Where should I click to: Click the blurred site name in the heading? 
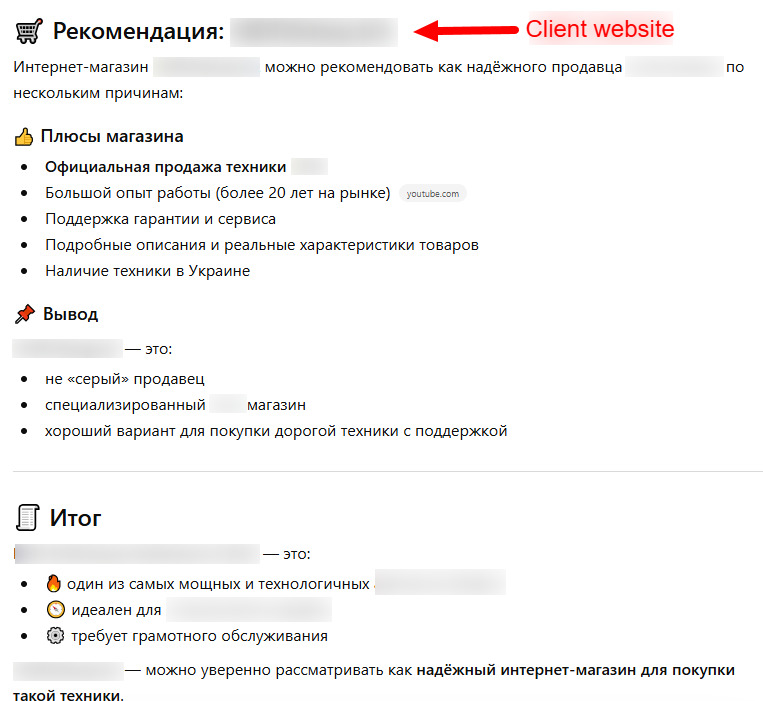314,32
